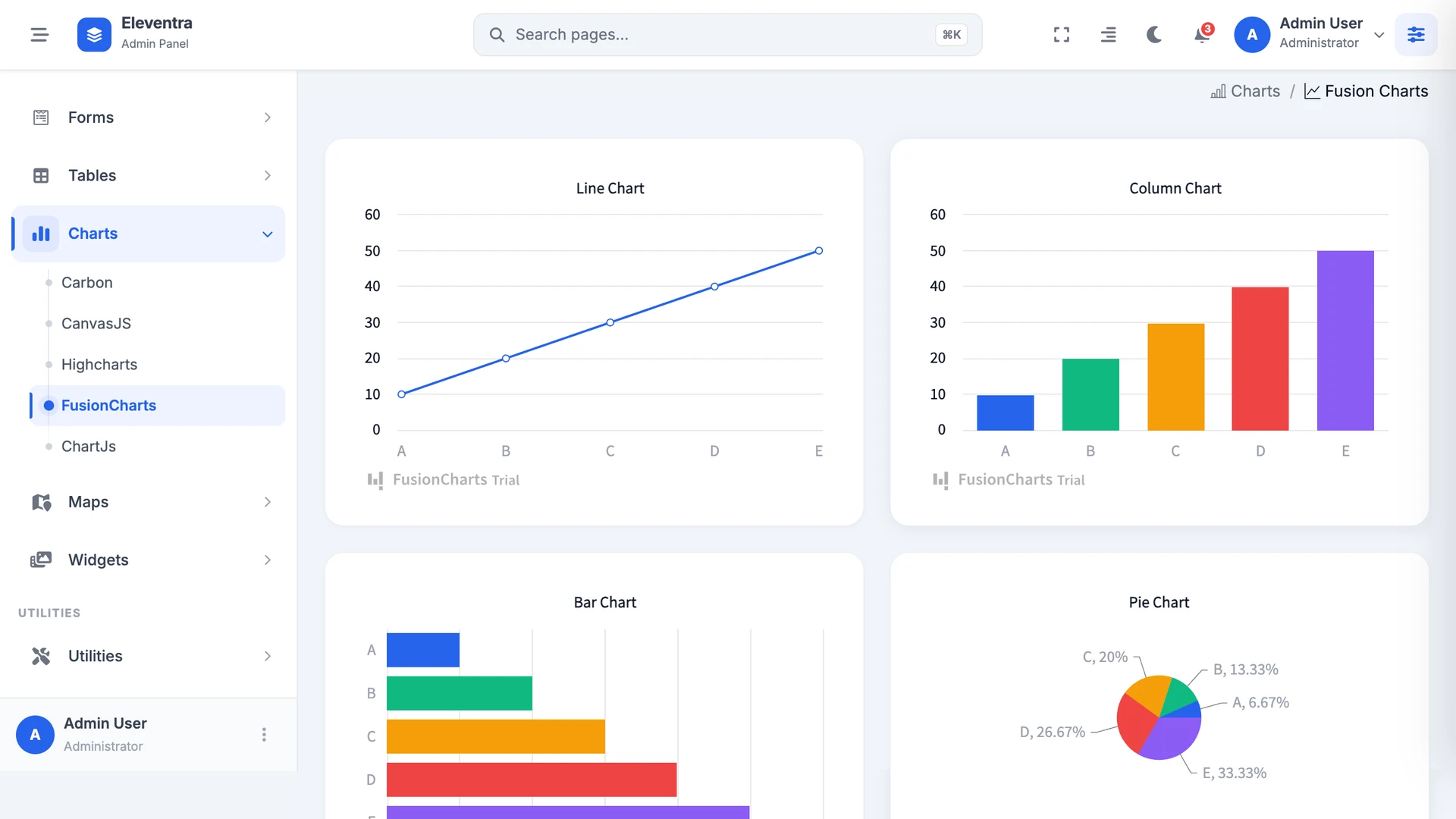
Task: Go to ChartJs page
Action: tap(88, 446)
